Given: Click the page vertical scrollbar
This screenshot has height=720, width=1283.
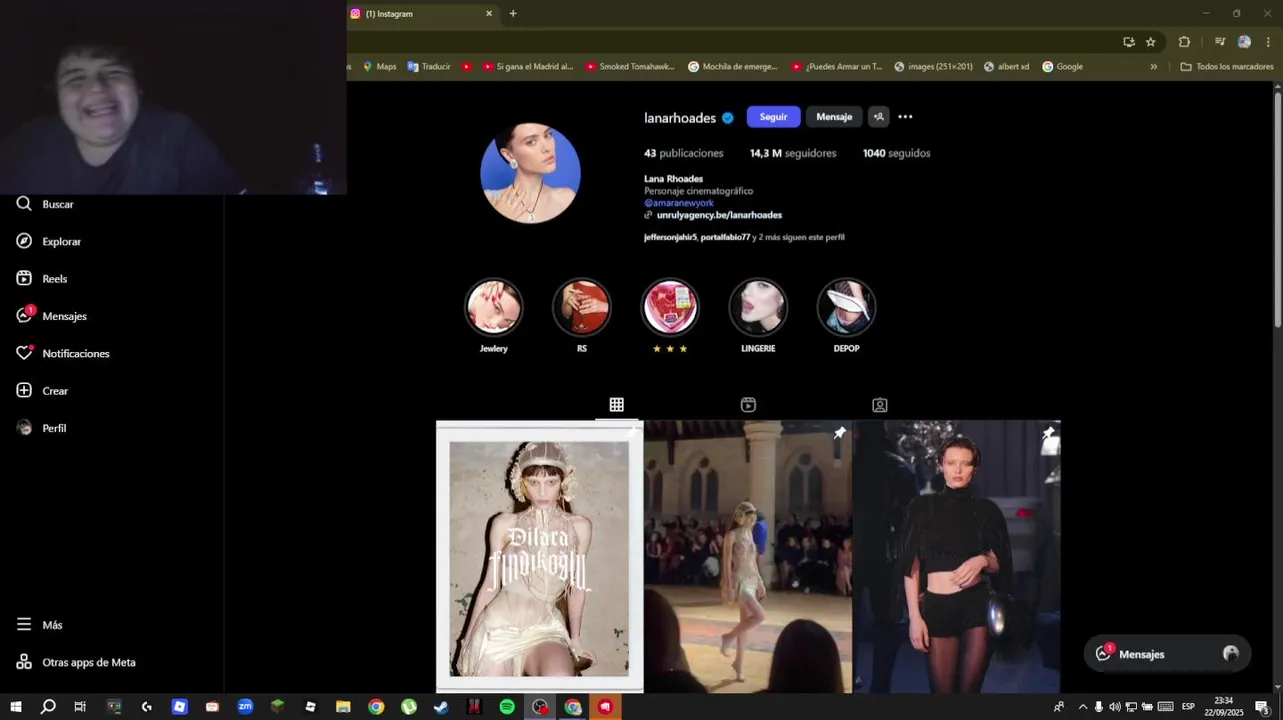Looking at the screenshot, I should (1277, 210).
